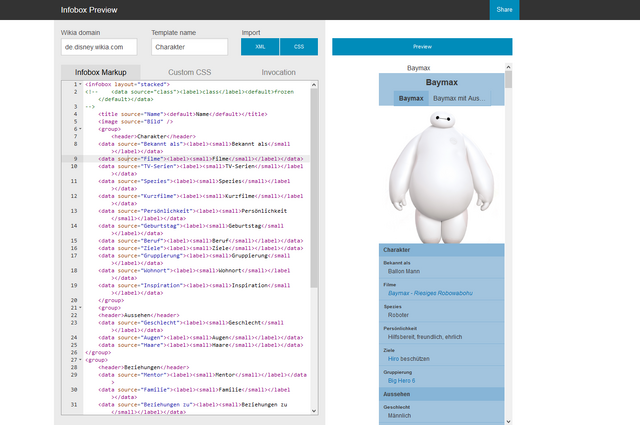Click 'Ballon Mann' value
This screenshot has width=640, height=425.
click(404, 271)
